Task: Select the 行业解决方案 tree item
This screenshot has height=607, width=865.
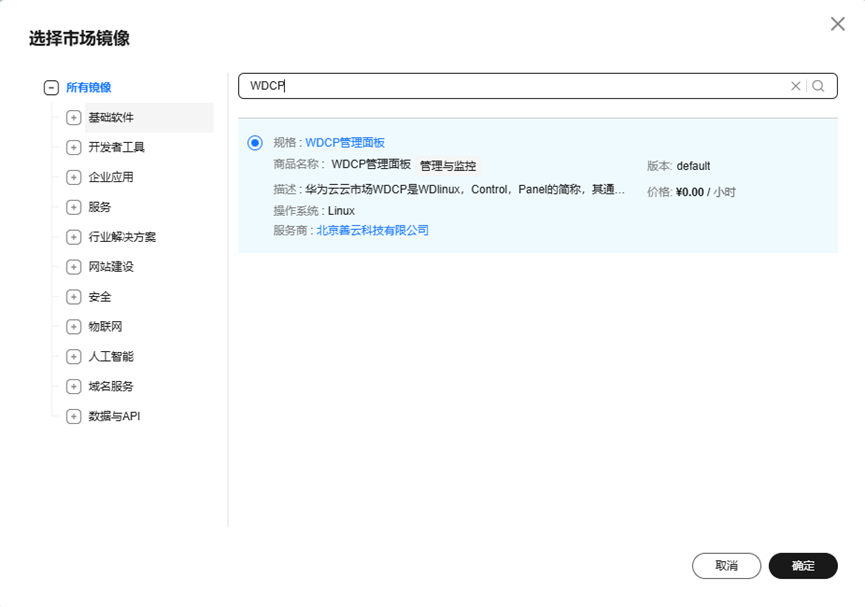Action: click(x=122, y=237)
